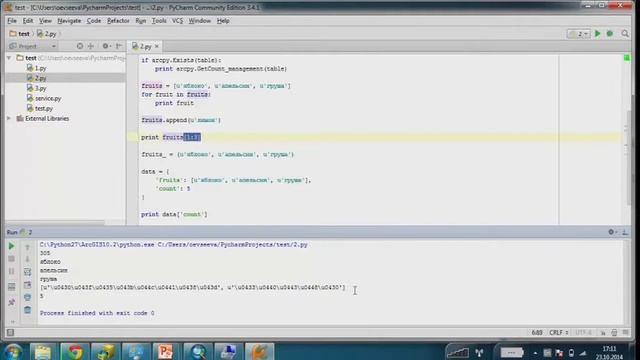This screenshot has height=360, width=640.
Task: Start debugging with the bug icon
Action: point(610,34)
